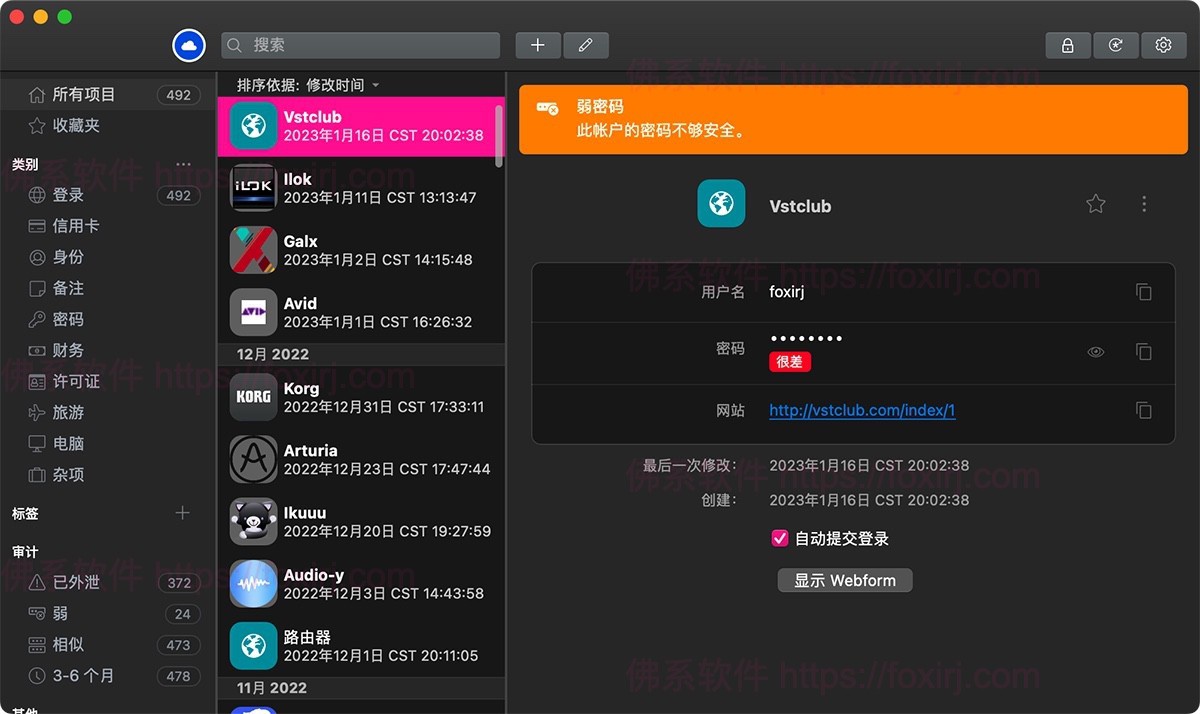1200x714 pixels.
Task: Click the lock icon in the toolbar
Action: coord(1067,45)
